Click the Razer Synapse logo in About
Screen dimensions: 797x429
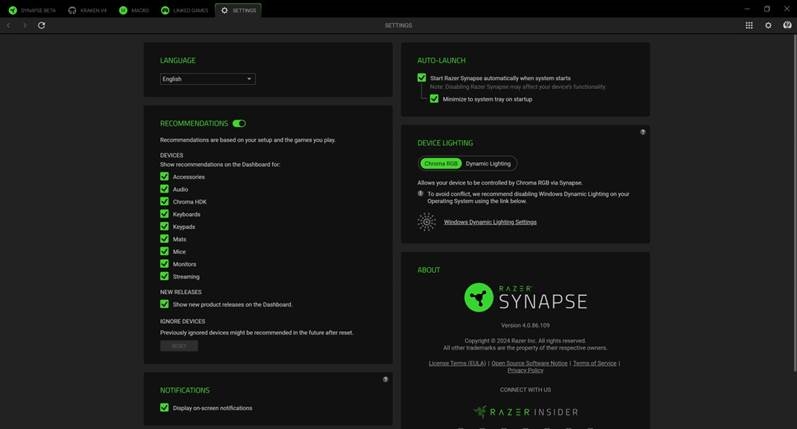coord(526,297)
